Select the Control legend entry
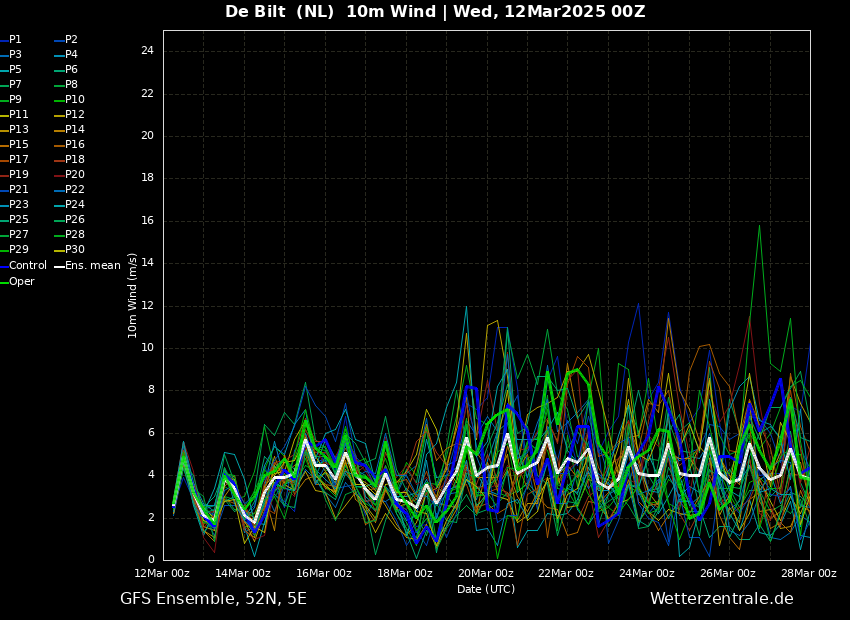Viewport: 850px width, 620px height. coord(27,266)
